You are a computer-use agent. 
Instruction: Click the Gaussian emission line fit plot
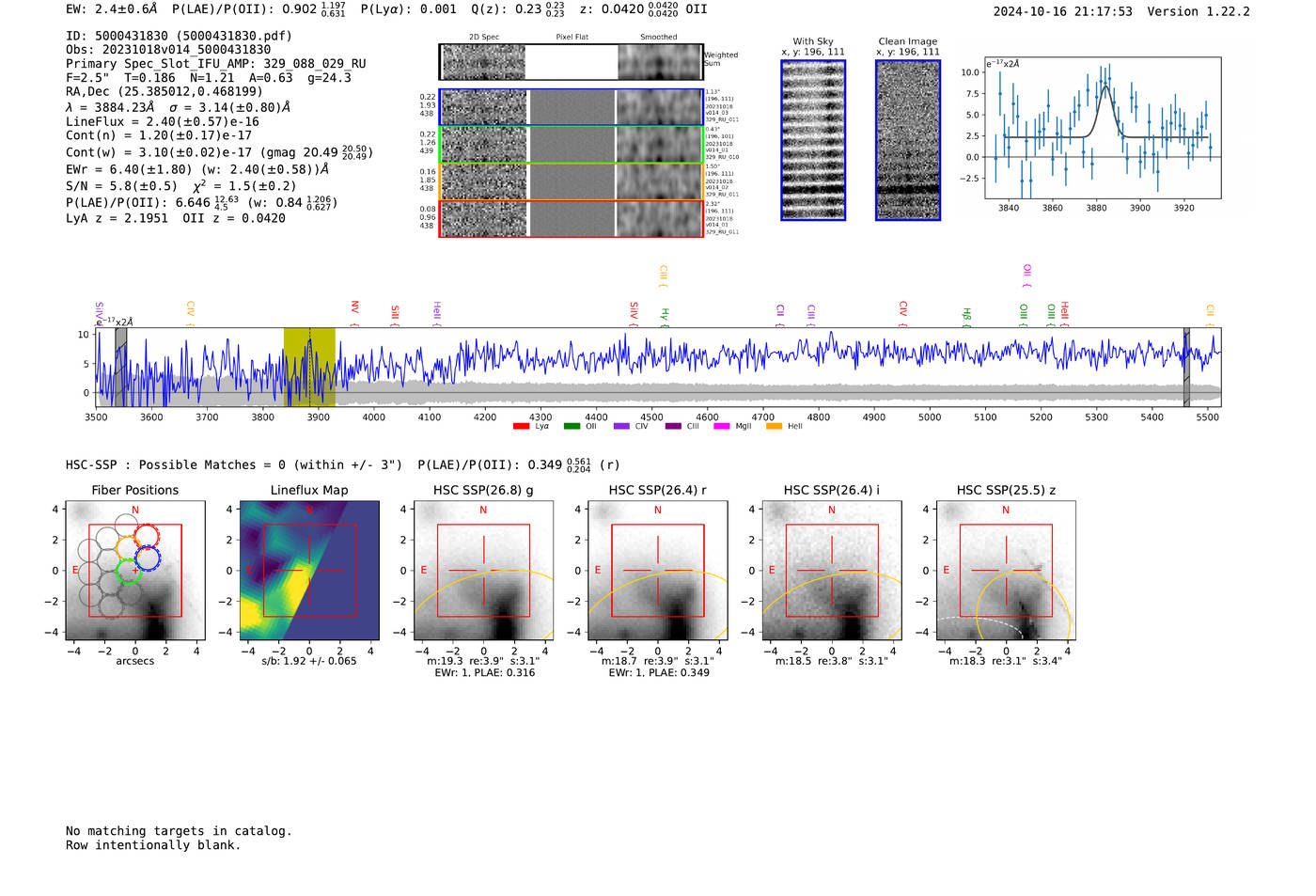pos(1103,128)
